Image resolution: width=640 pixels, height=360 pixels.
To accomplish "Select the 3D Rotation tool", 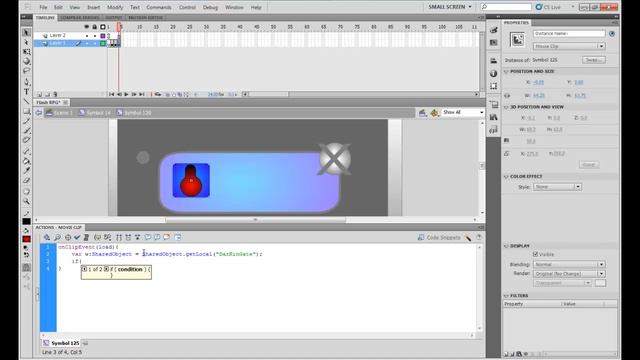I will (27, 61).
